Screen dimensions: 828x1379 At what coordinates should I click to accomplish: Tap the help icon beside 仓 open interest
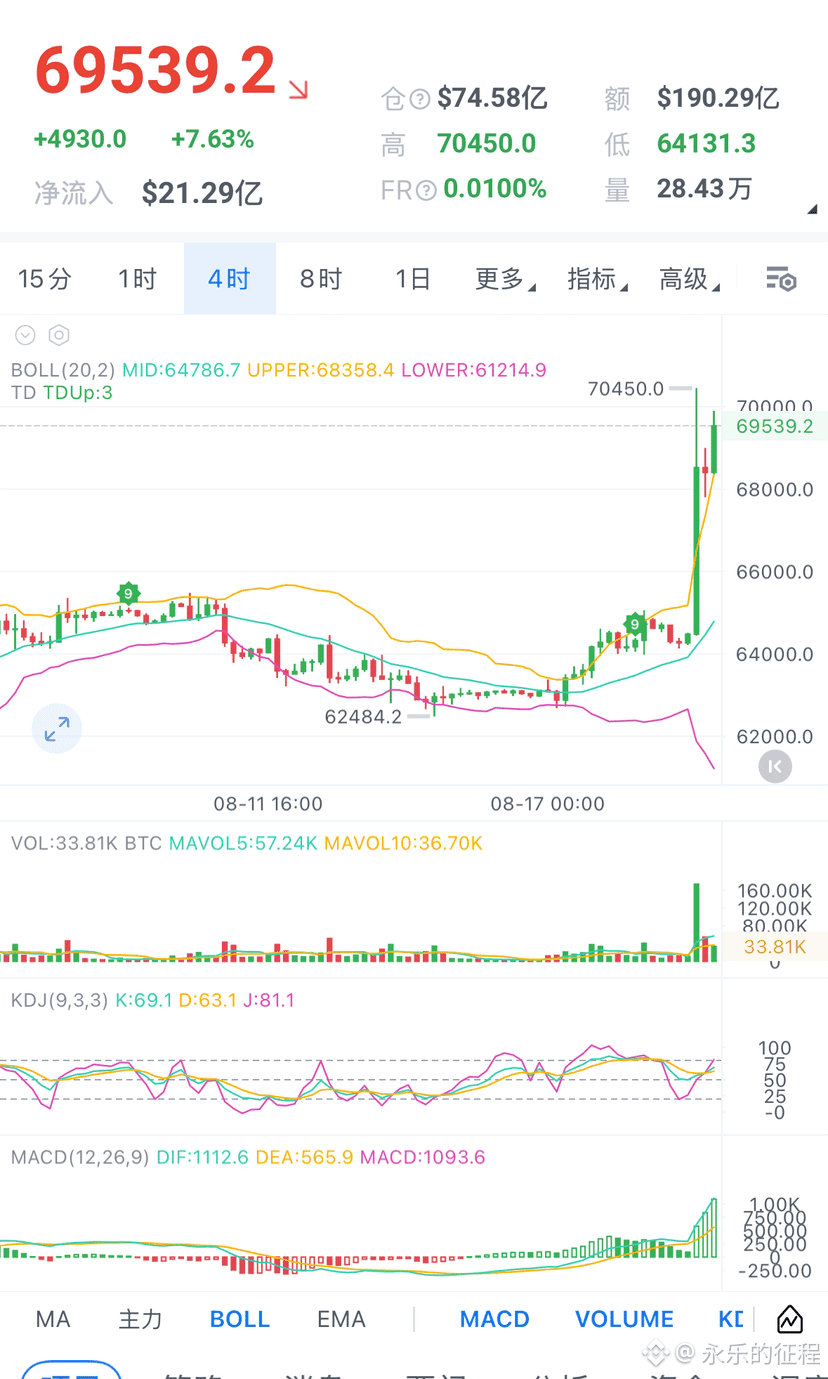click(420, 99)
